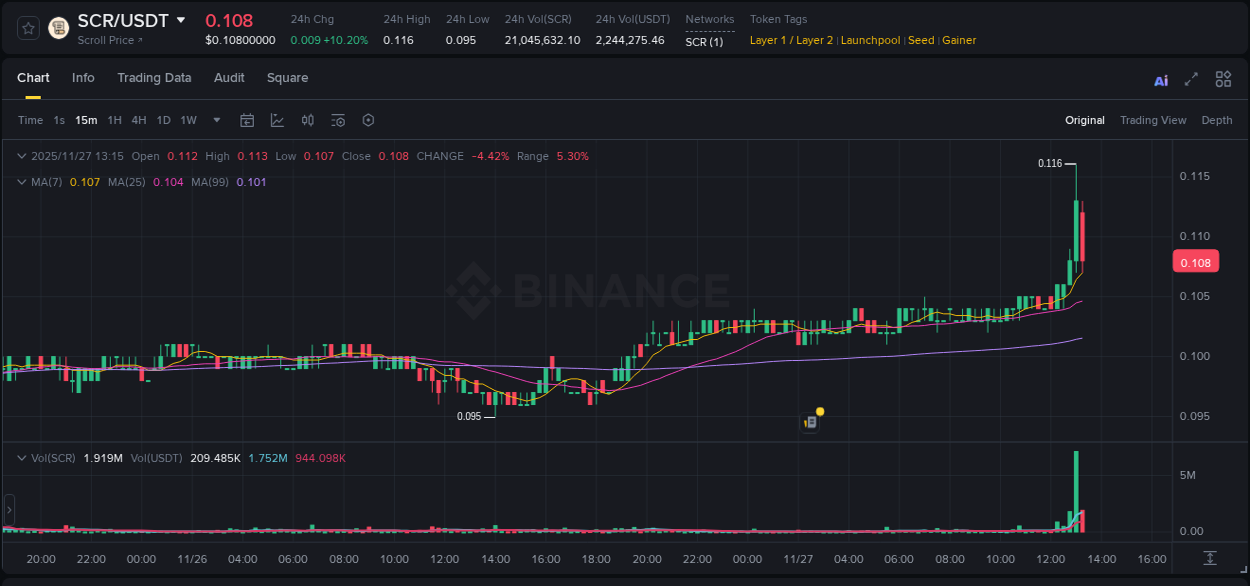This screenshot has width=1250, height=586.
Task: Select the candlestick comparison icon
Action: pos(308,120)
